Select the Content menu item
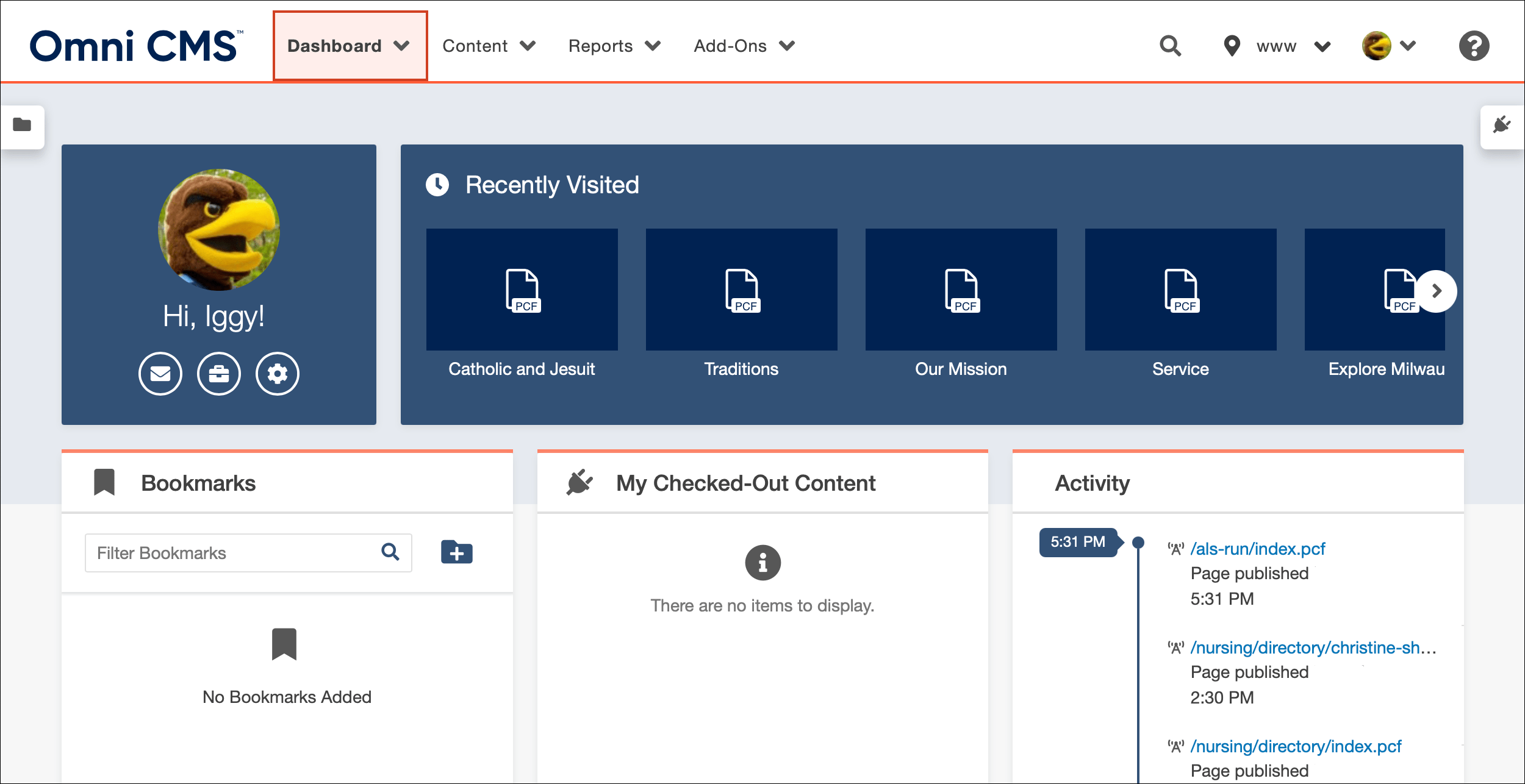The height and width of the screenshot is (784, 1525). click(x=488, y=46)
